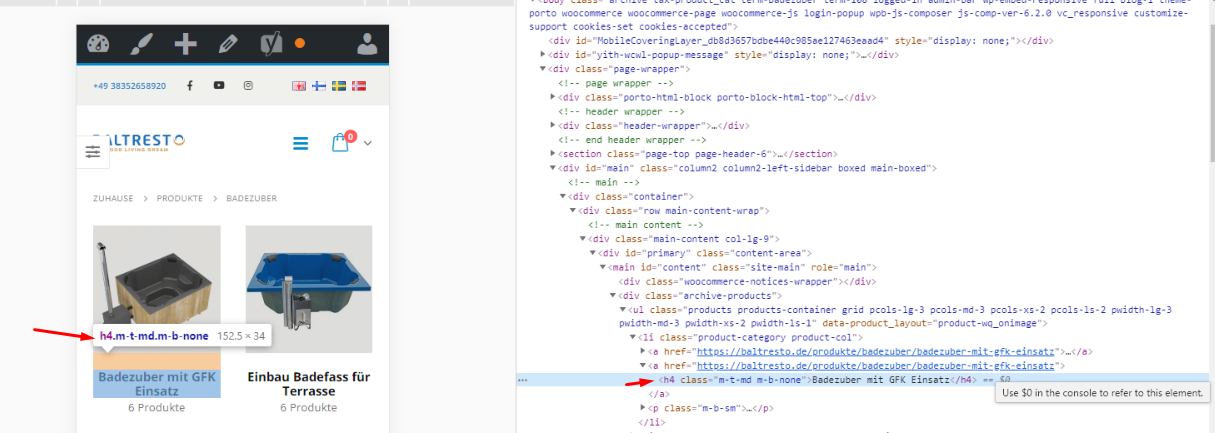Screen dimensions: 1215x433
Task: Open the Badezuber mit GFK Einsatz title
Action: click(x=157, y=384)
